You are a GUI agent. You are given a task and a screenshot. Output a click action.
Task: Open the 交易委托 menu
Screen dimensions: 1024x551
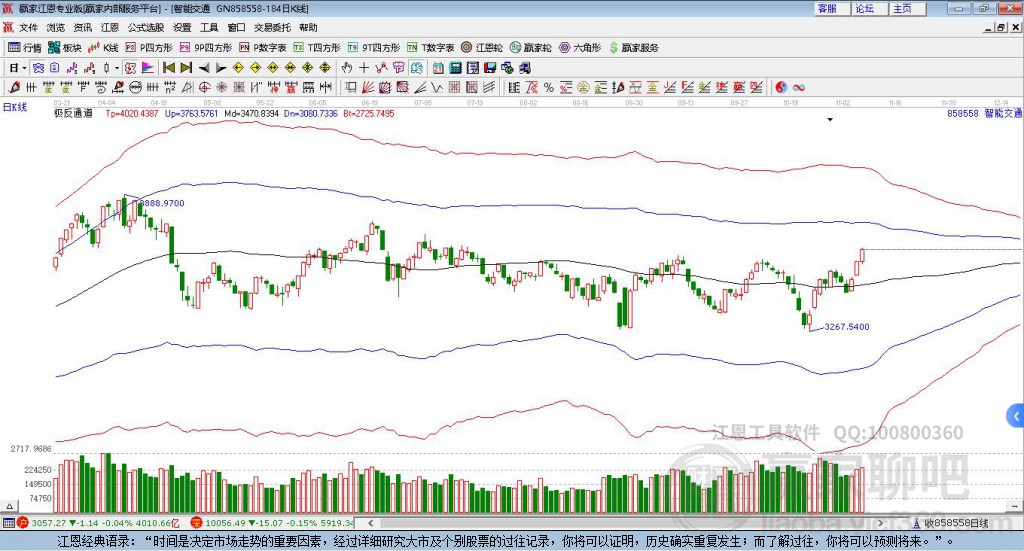click(x=273, y=28)
